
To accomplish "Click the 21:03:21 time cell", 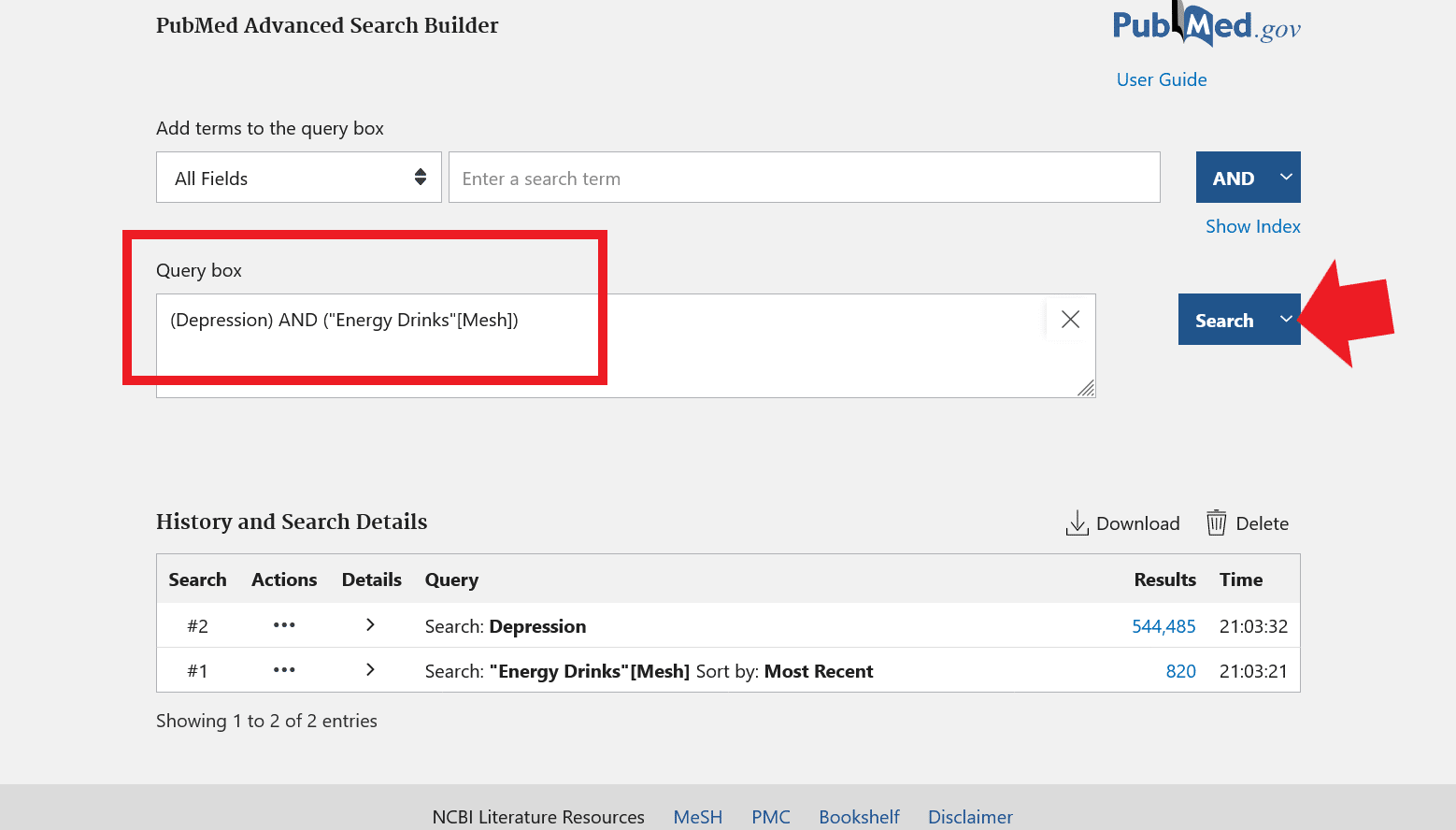I will click(1253, 671).
